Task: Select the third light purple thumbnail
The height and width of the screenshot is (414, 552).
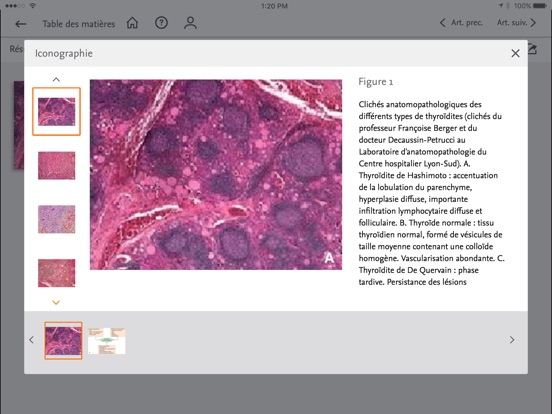Action: click(x=56, y=219)
